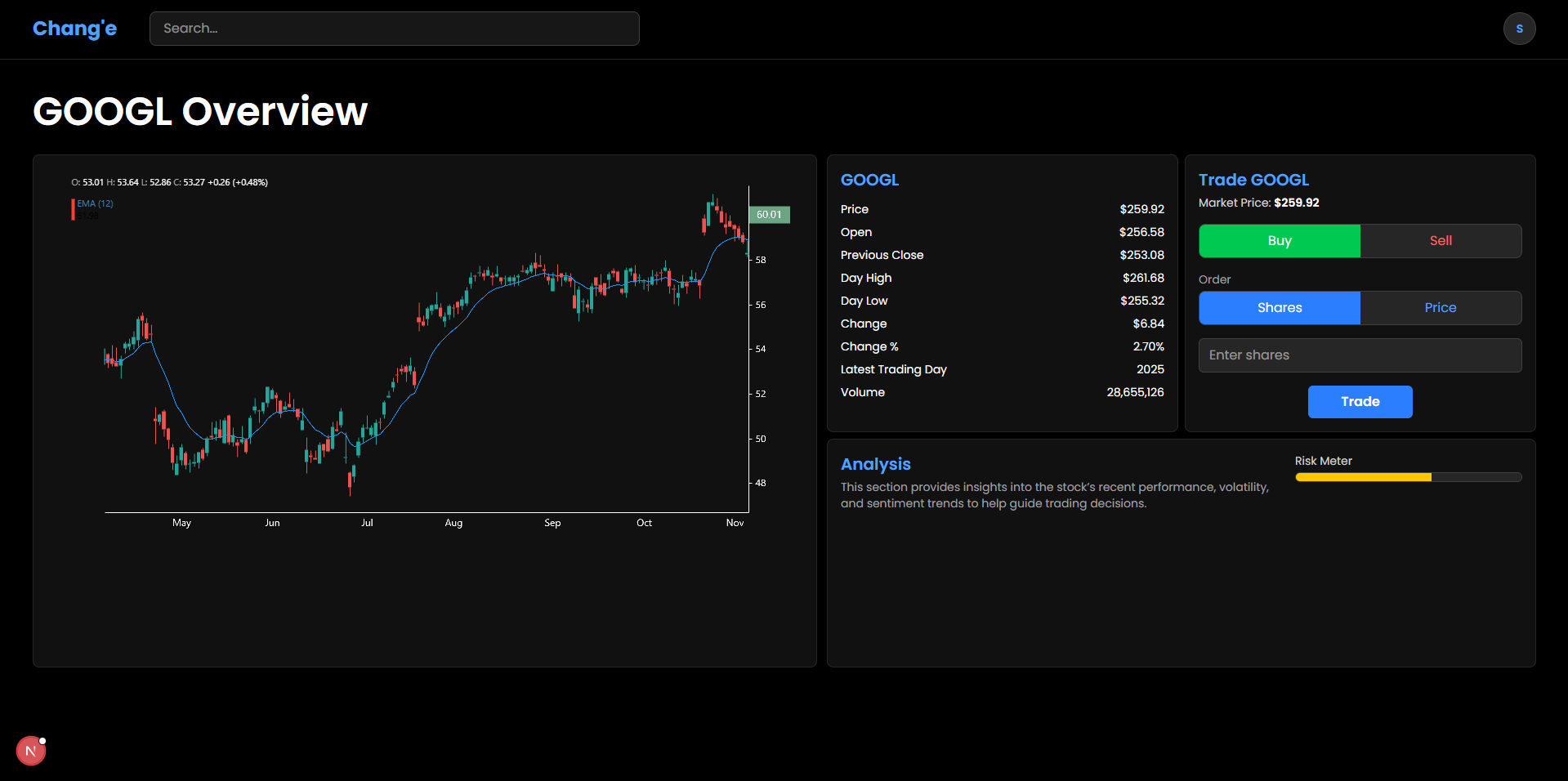This screenshot has width=1568, height=781.
Task: Click inside the Search bar
Action: pos(395,29)
